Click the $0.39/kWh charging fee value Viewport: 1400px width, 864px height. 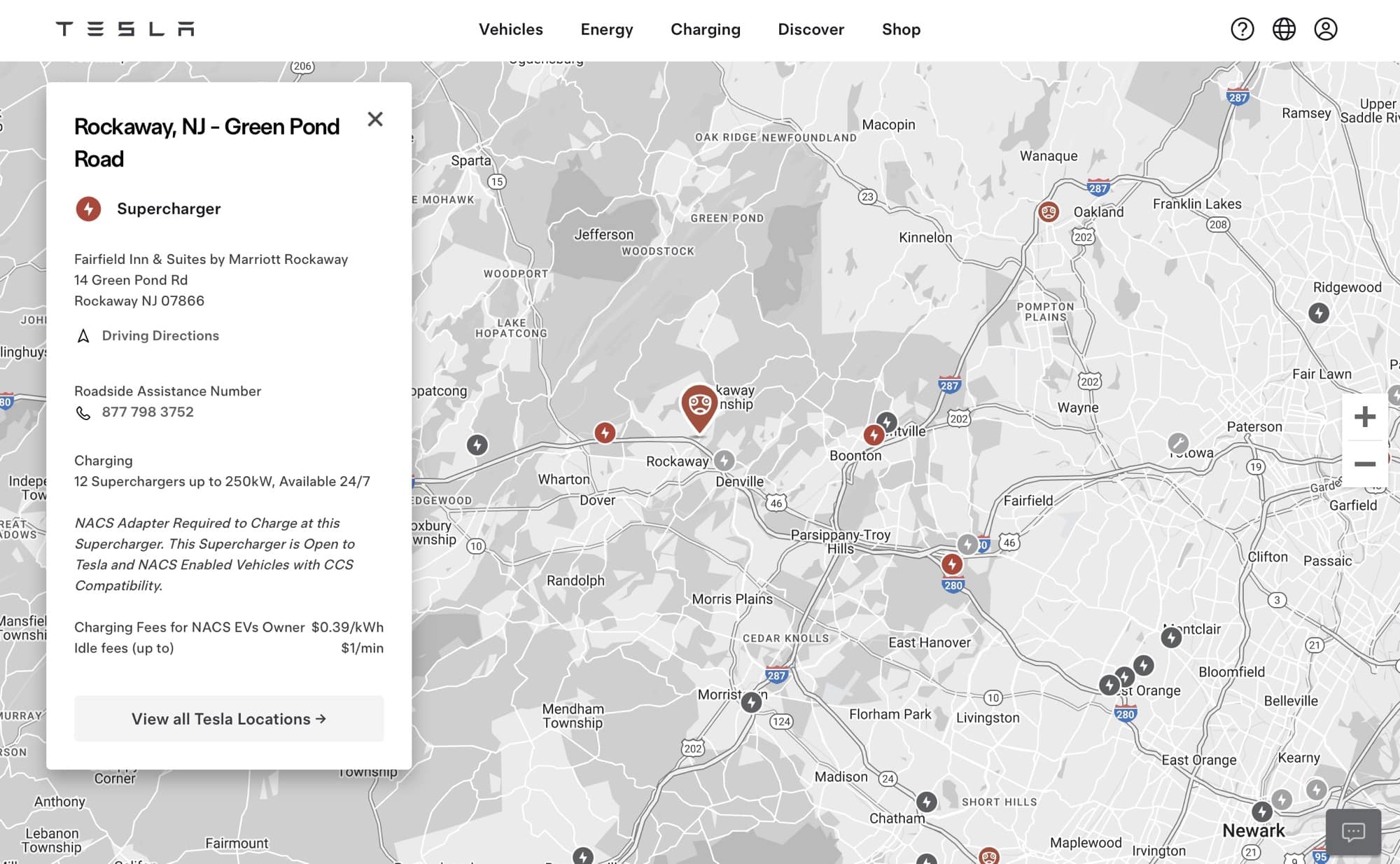pyautogui.click(x=347, y=627)
